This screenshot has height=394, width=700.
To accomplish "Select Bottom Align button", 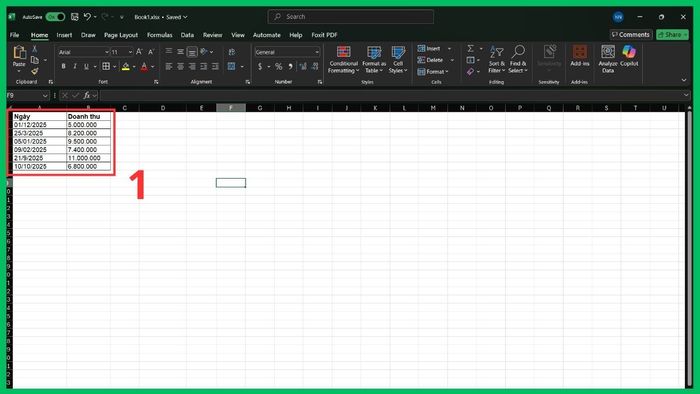I will pyautogui.click(x=192, y=52).
